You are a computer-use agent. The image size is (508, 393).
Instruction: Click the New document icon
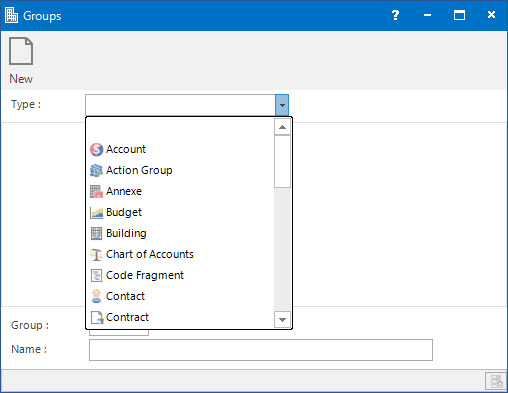21,51
